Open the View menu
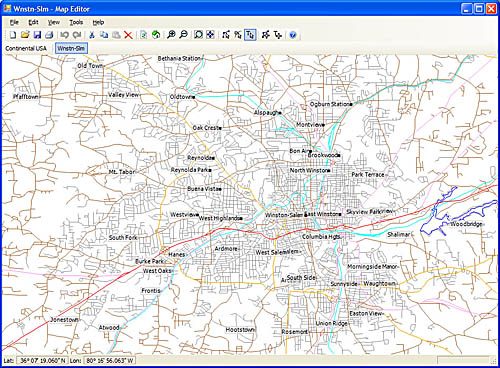The height and width of the screenshot is (368, 500). (x=54, y=22)
